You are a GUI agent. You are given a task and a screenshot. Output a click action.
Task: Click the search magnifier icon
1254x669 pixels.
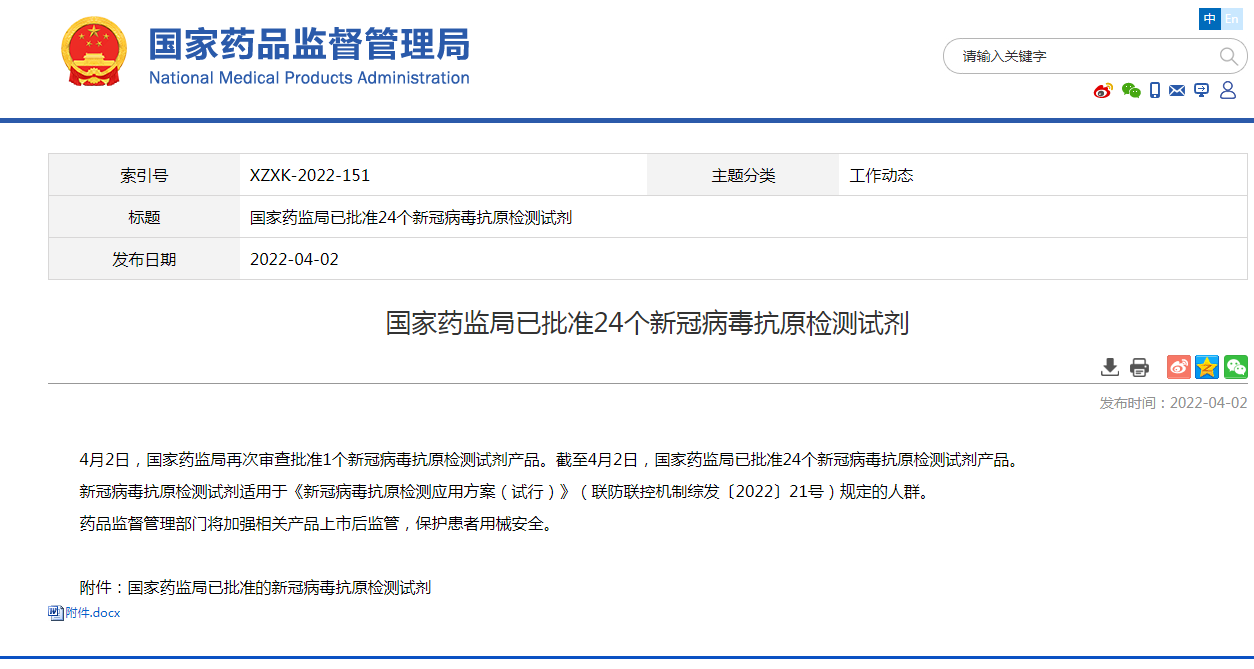[1227, 56]
